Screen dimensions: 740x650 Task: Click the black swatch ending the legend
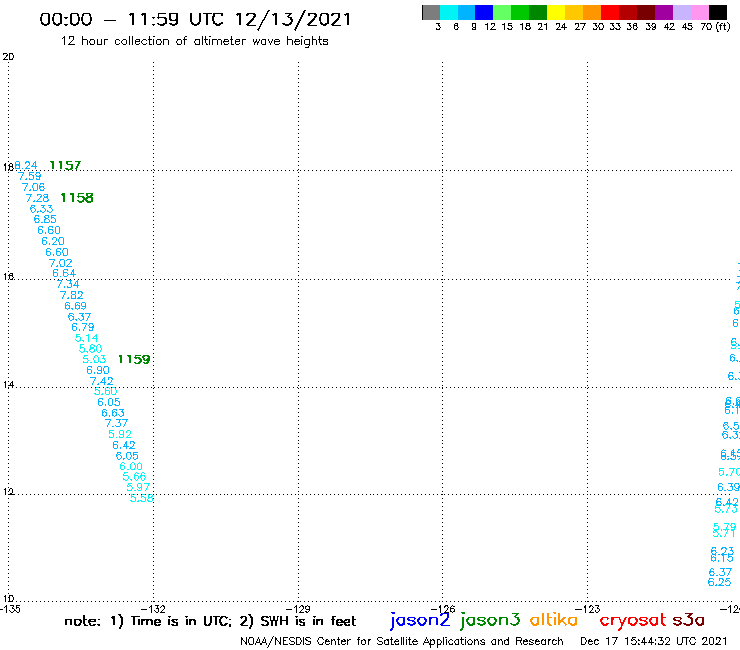717,12
